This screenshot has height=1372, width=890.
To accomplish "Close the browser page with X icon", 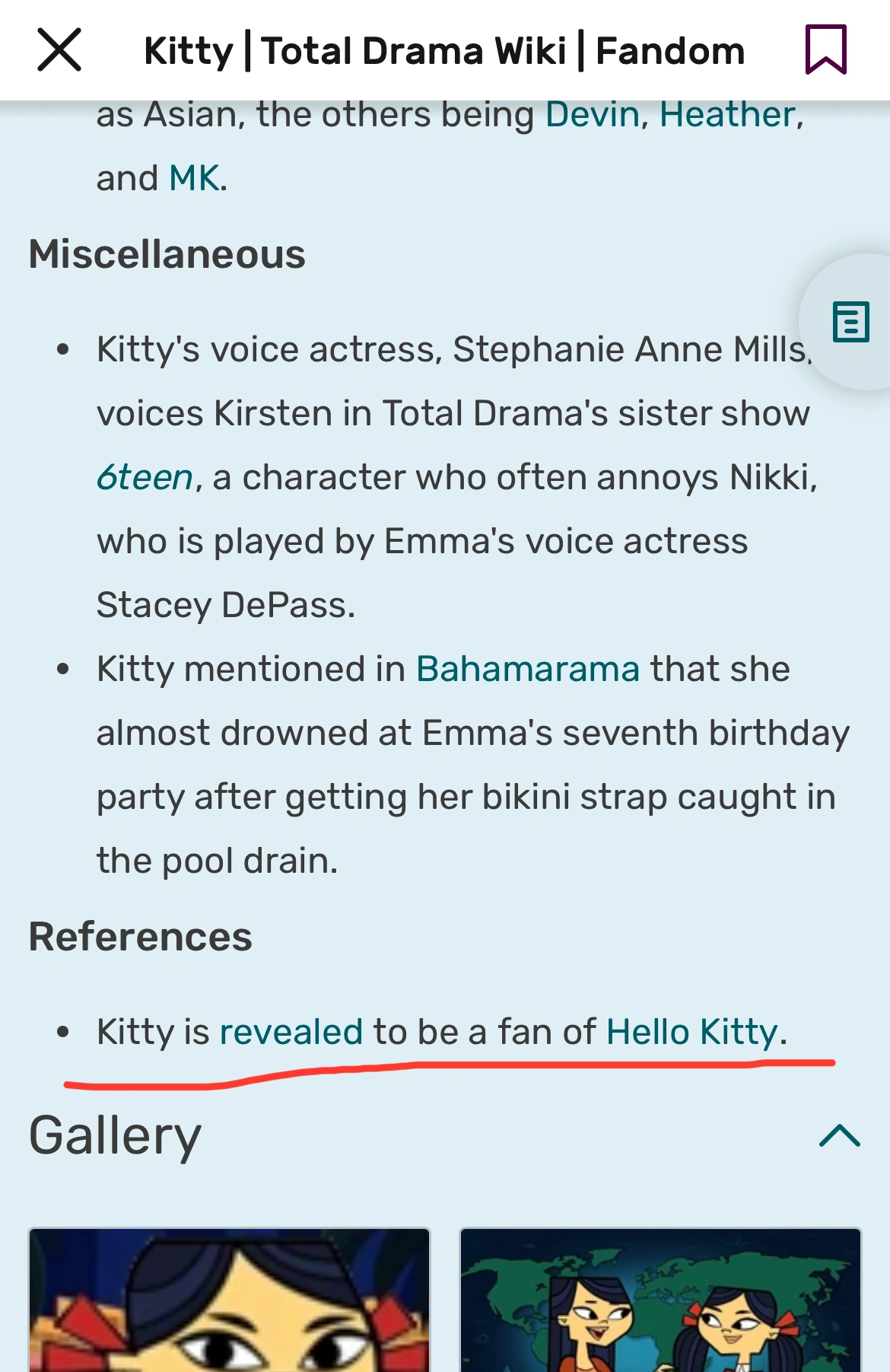I will (x=59, y=50).
